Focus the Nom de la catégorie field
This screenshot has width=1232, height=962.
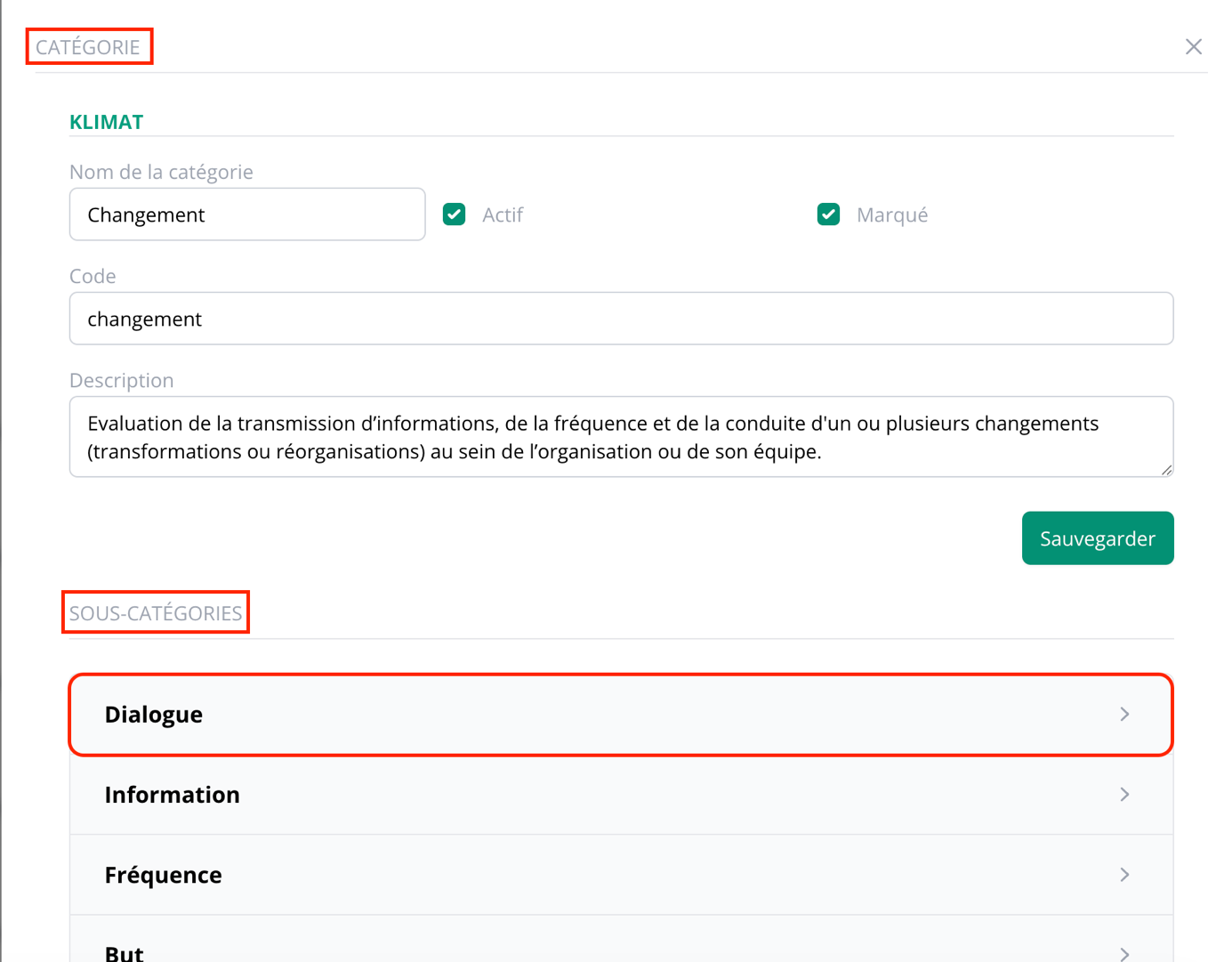click(247, 214)
